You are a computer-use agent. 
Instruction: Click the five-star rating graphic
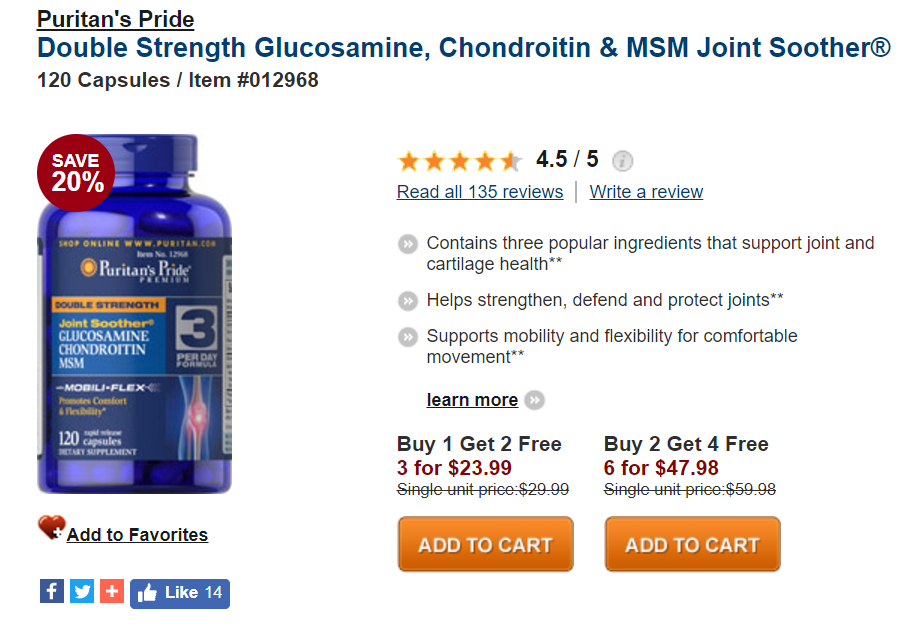click(459, 160)
